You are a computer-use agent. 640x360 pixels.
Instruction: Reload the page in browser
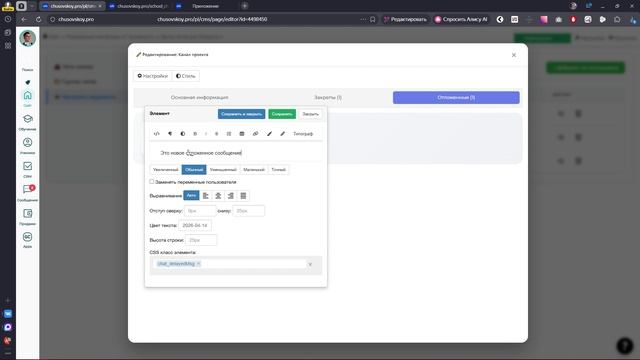point(38,19)
